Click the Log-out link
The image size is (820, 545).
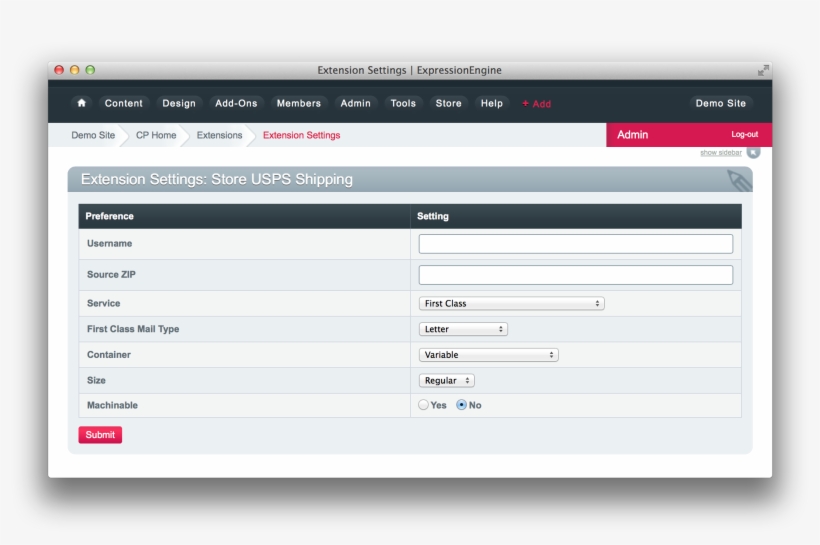click(744, 134)
